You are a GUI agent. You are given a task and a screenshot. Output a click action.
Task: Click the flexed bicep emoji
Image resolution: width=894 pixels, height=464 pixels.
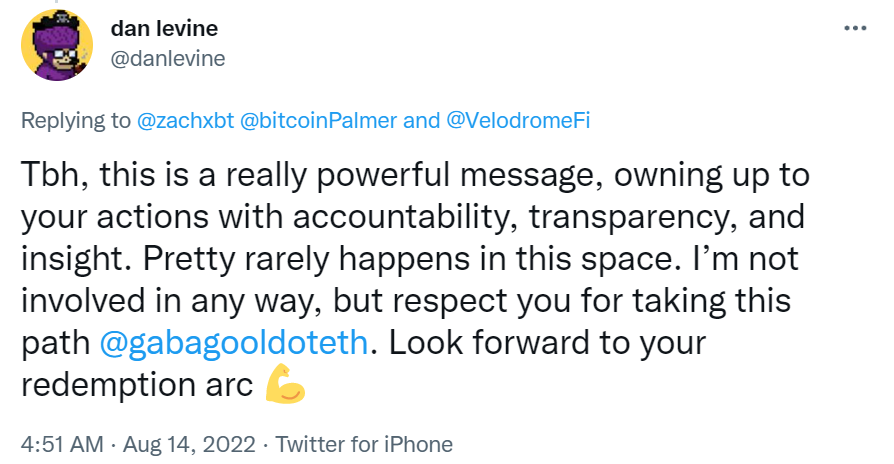tap(285, 388)
